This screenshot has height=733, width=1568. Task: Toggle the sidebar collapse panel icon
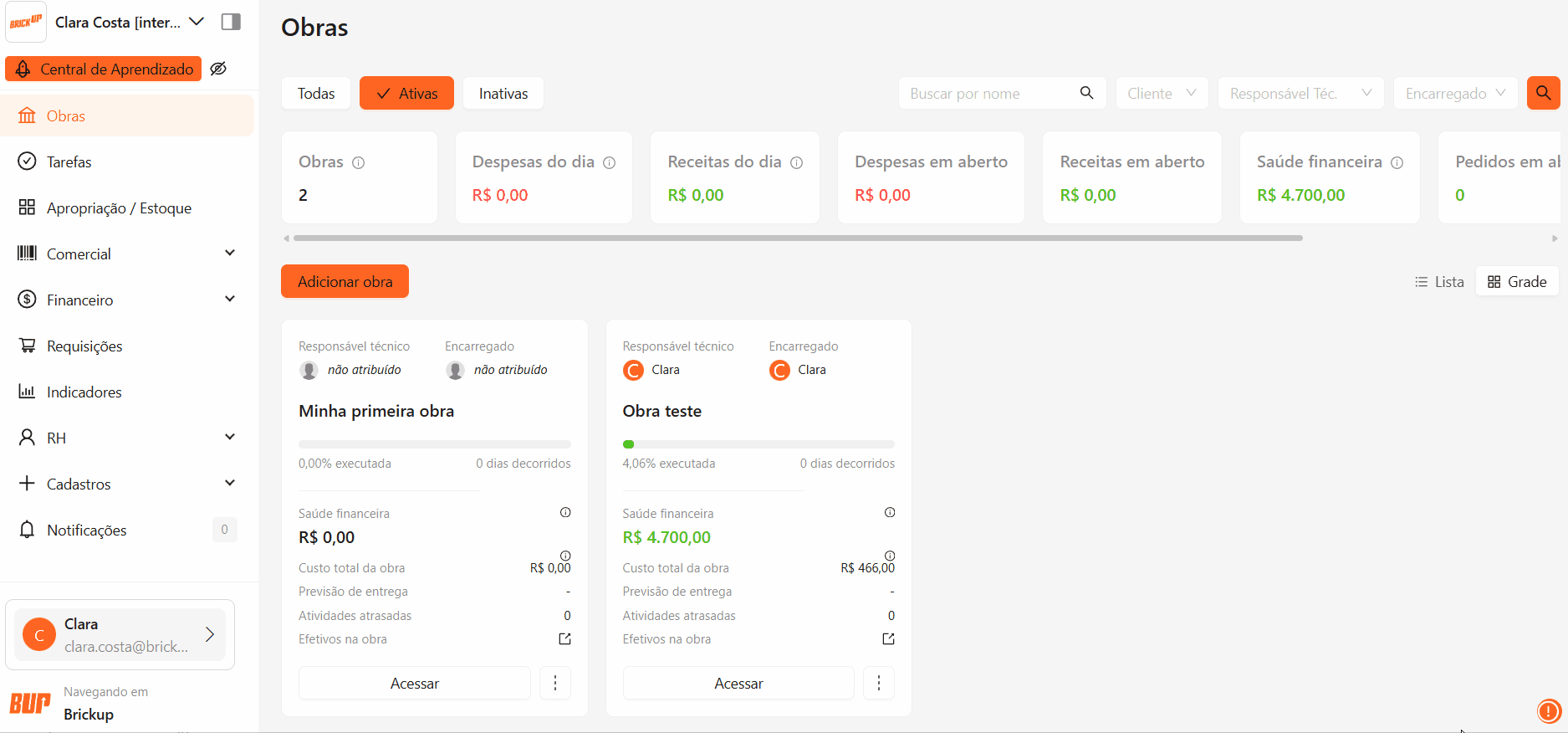tap(231, 22)
